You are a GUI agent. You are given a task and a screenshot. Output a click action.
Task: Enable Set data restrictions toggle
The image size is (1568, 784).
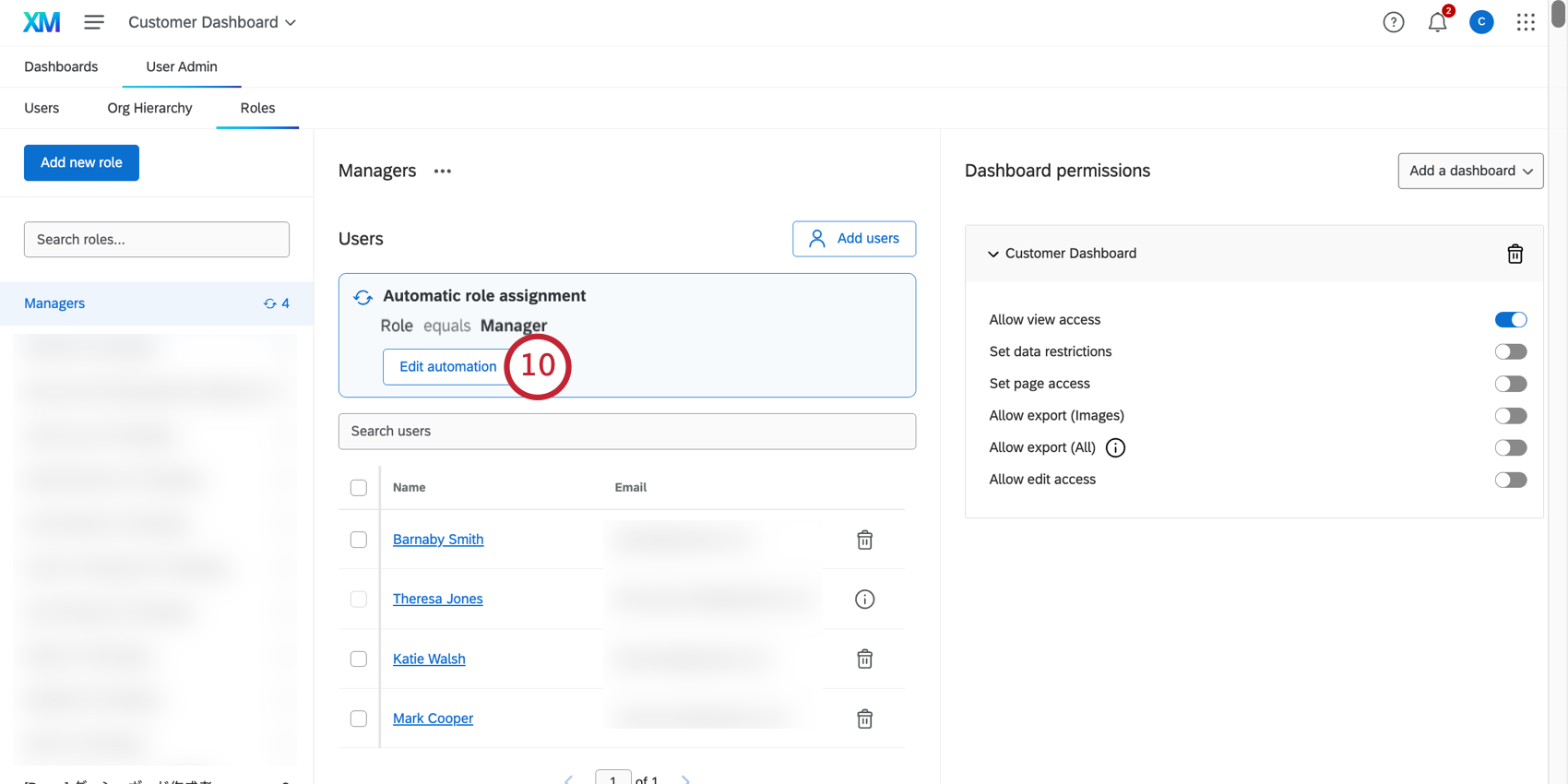1511,351
